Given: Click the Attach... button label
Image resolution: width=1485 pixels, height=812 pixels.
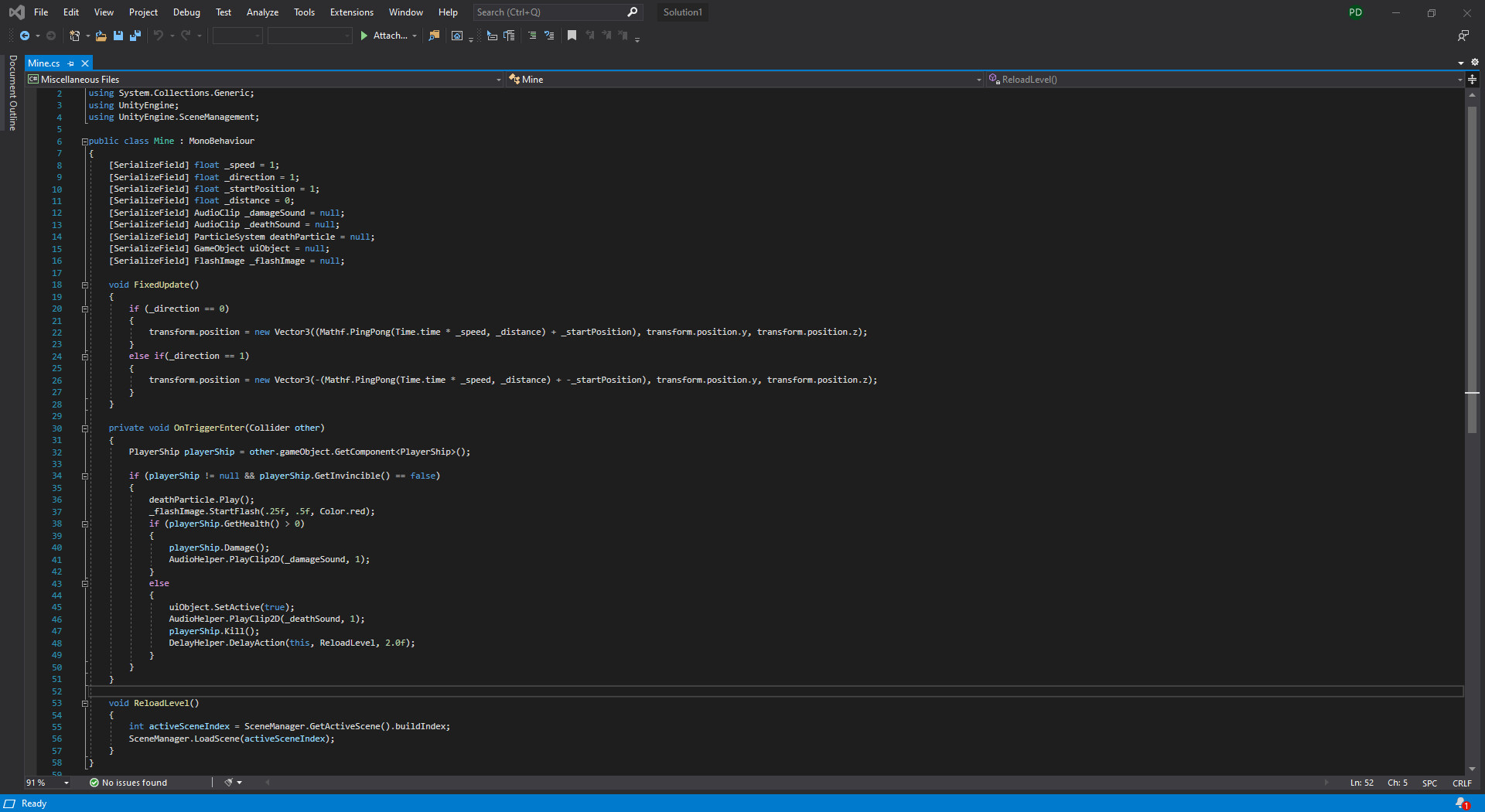Looking at the screenshot, I should [390, 36].
